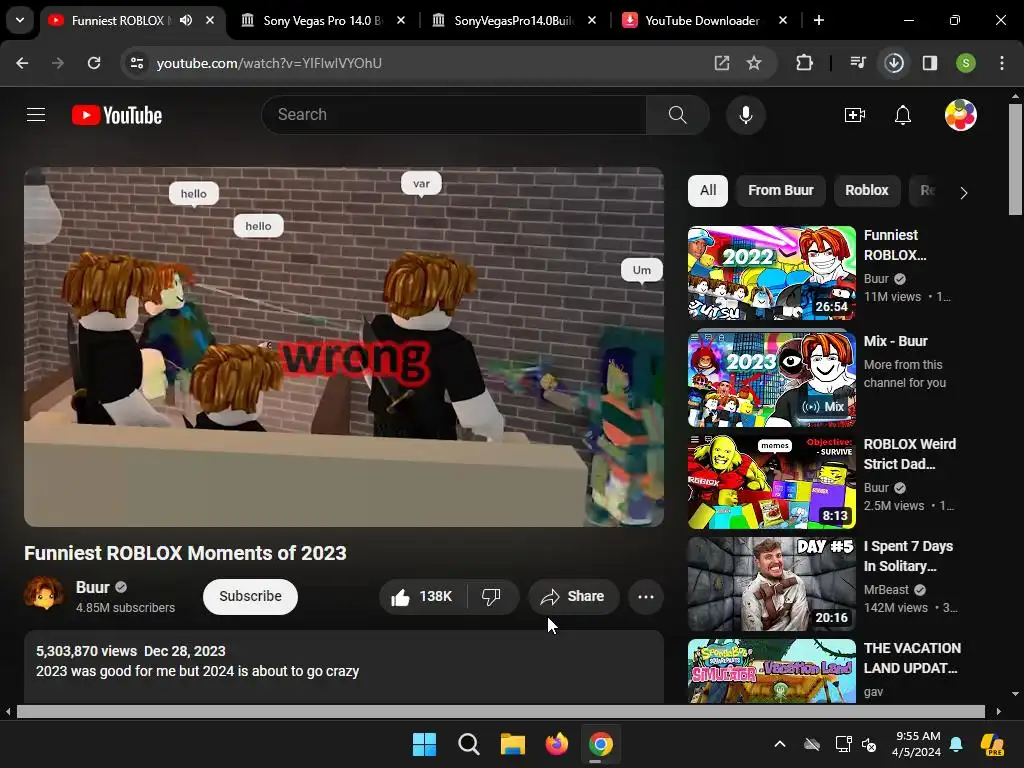Image resolution: width=1024 pixels, height=768 pixels.
Task: Open Firefox from taskbar
Action: (556, 744)
